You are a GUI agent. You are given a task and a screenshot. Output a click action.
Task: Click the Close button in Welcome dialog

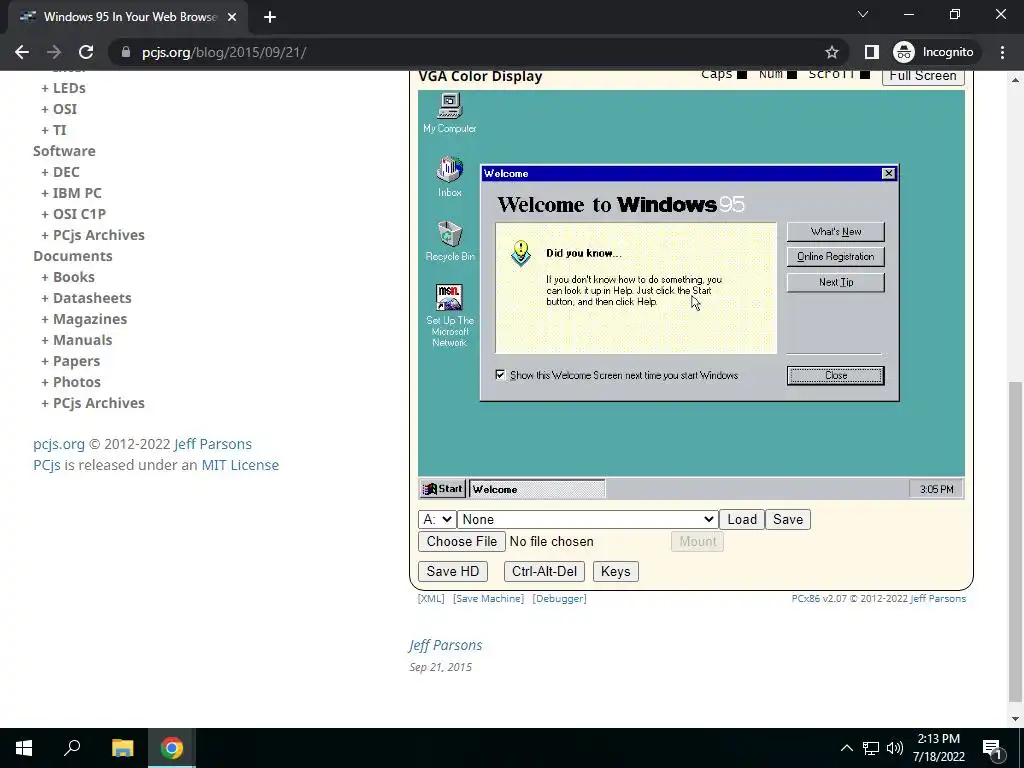(x=835, y=376)
